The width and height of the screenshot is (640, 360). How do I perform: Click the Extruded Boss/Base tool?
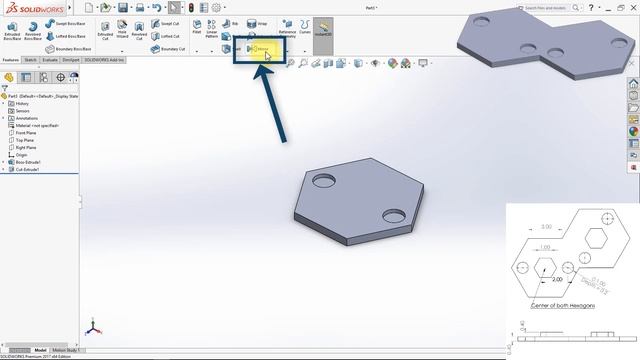(12, 31)
